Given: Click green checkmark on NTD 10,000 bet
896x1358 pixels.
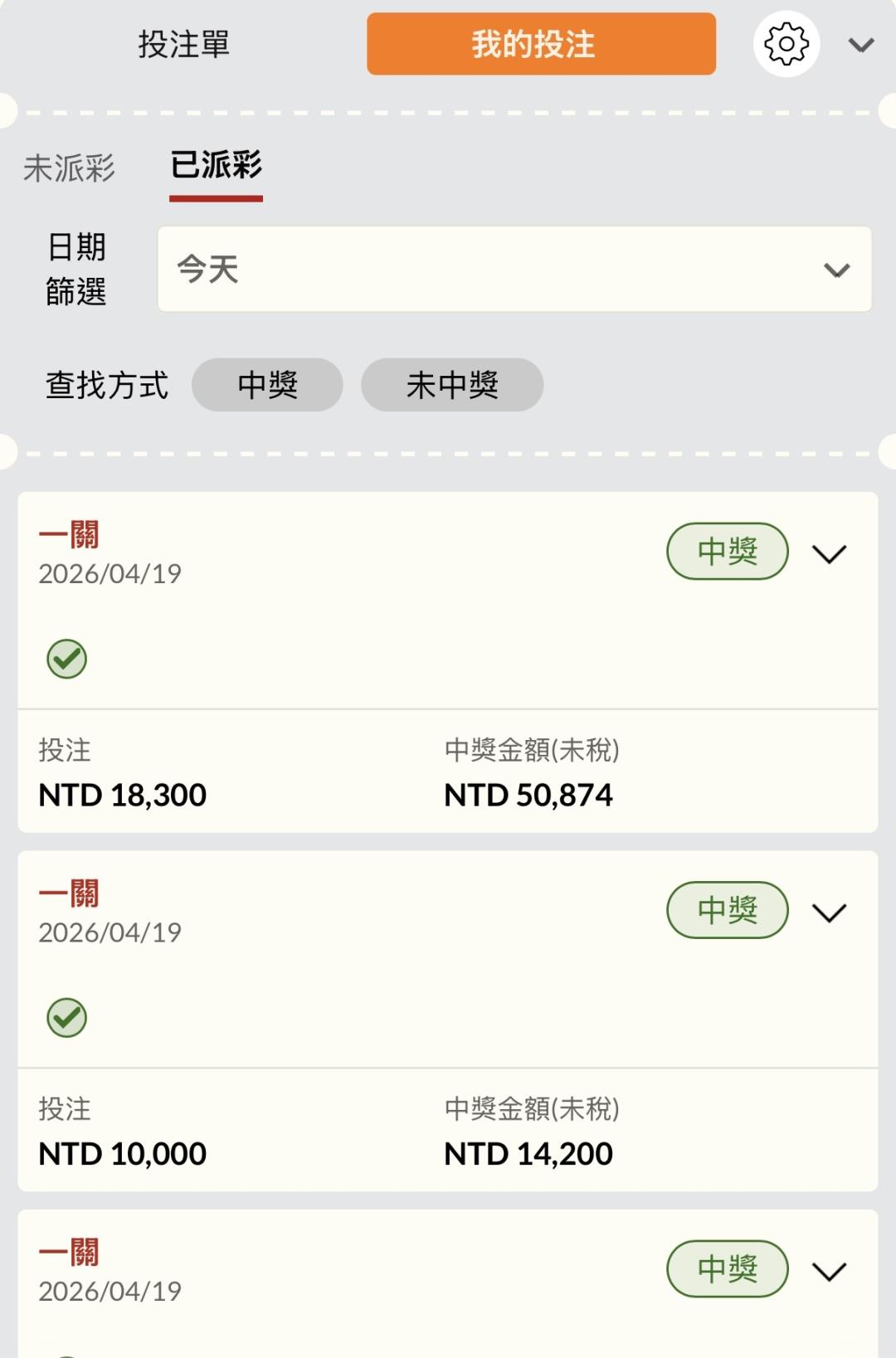Looking at the screenshot, I should [67, 1018].
